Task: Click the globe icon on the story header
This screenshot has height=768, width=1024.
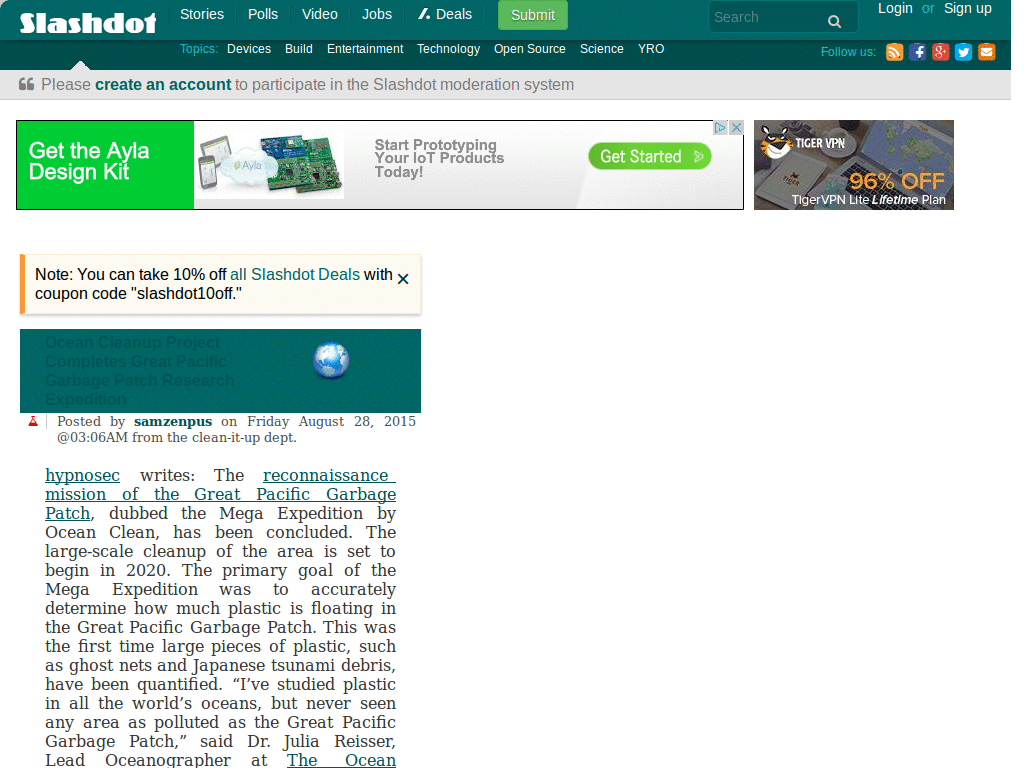Action: point(330,360)
